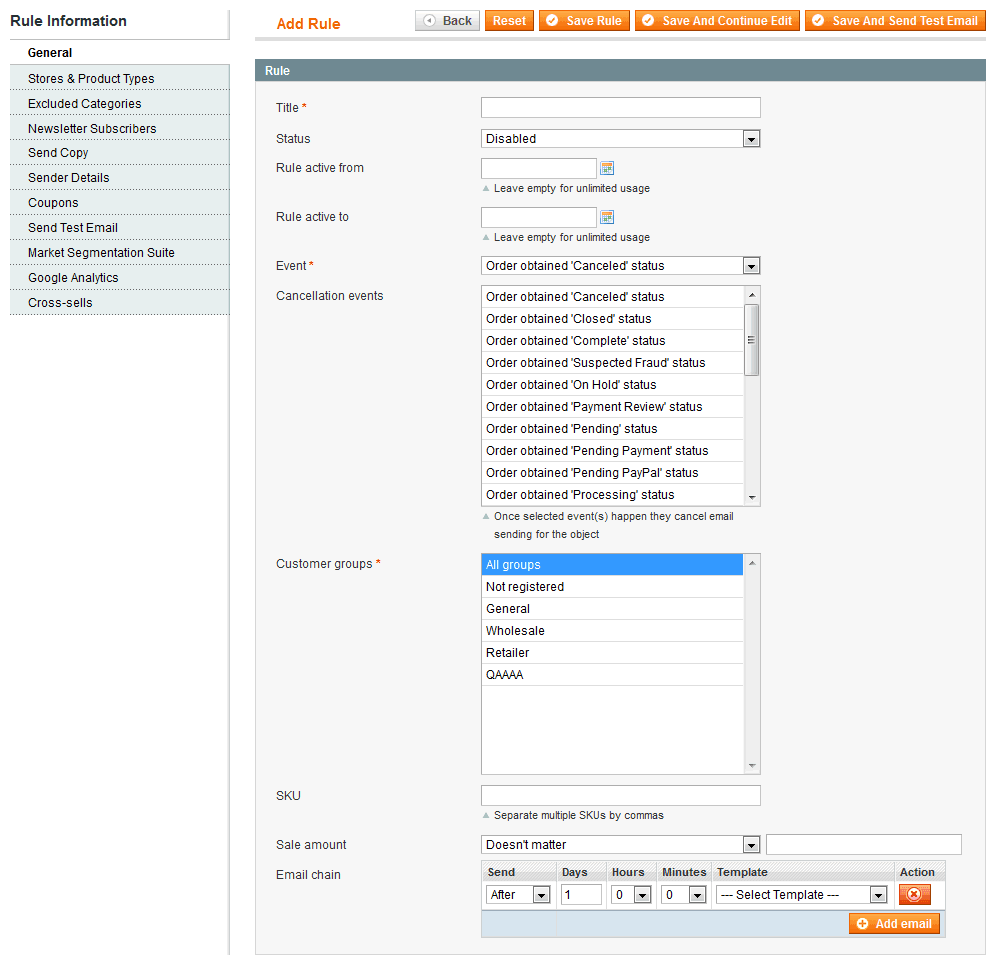Select 'Suspected Fraud' status cancellation event
The height and width of the screenshot is (965, 996).
612,363
